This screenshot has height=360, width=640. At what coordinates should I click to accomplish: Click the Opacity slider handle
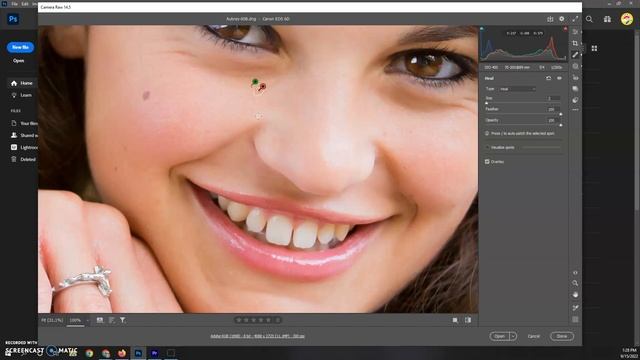(561, 125)
